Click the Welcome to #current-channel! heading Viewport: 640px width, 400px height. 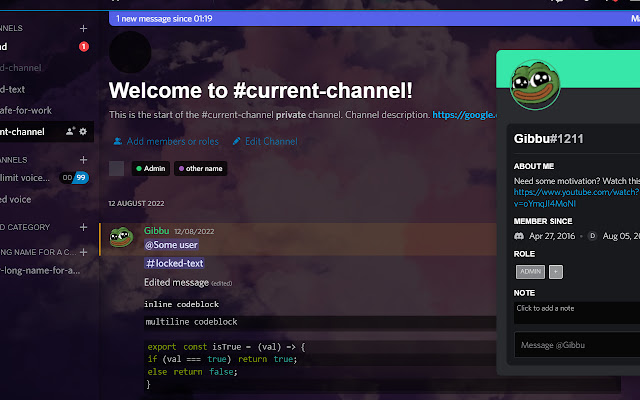point(261,90)
